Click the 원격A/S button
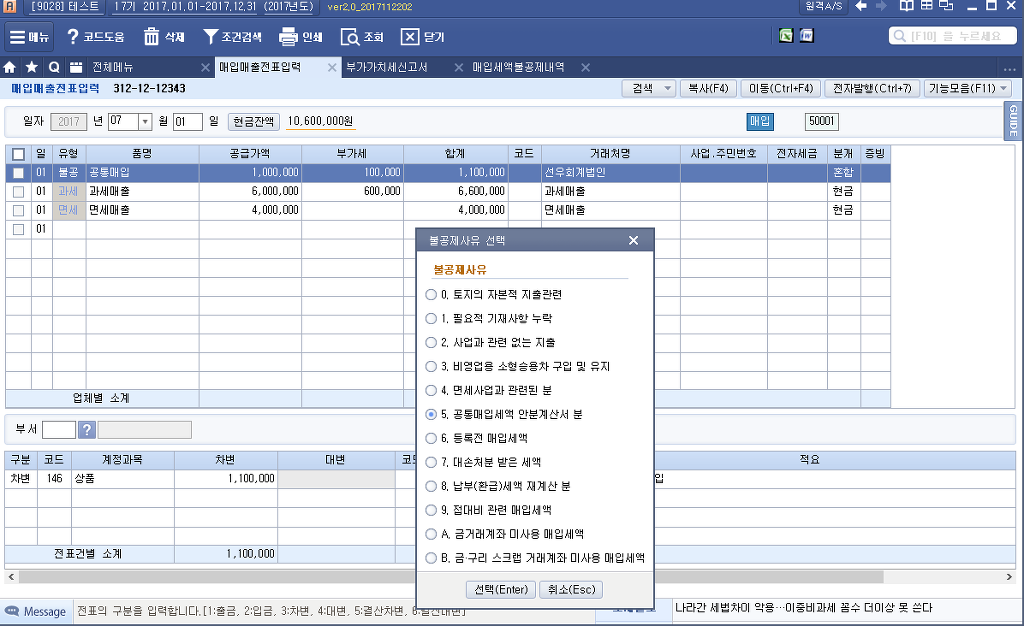This screenshot has width=1024, height=626. [824, 6]
